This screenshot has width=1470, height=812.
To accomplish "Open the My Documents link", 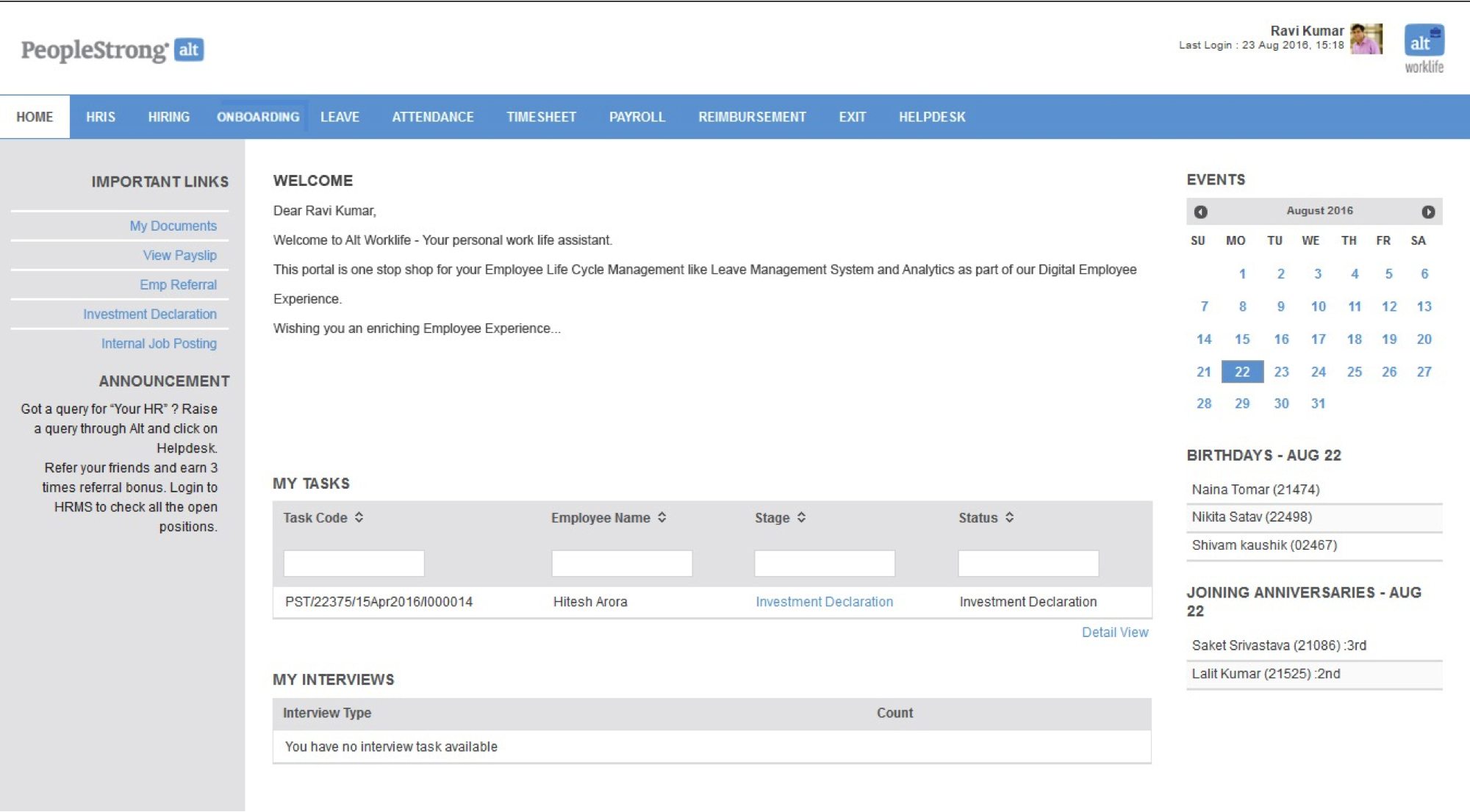I will pyautogui.click(x=173, y=226).
